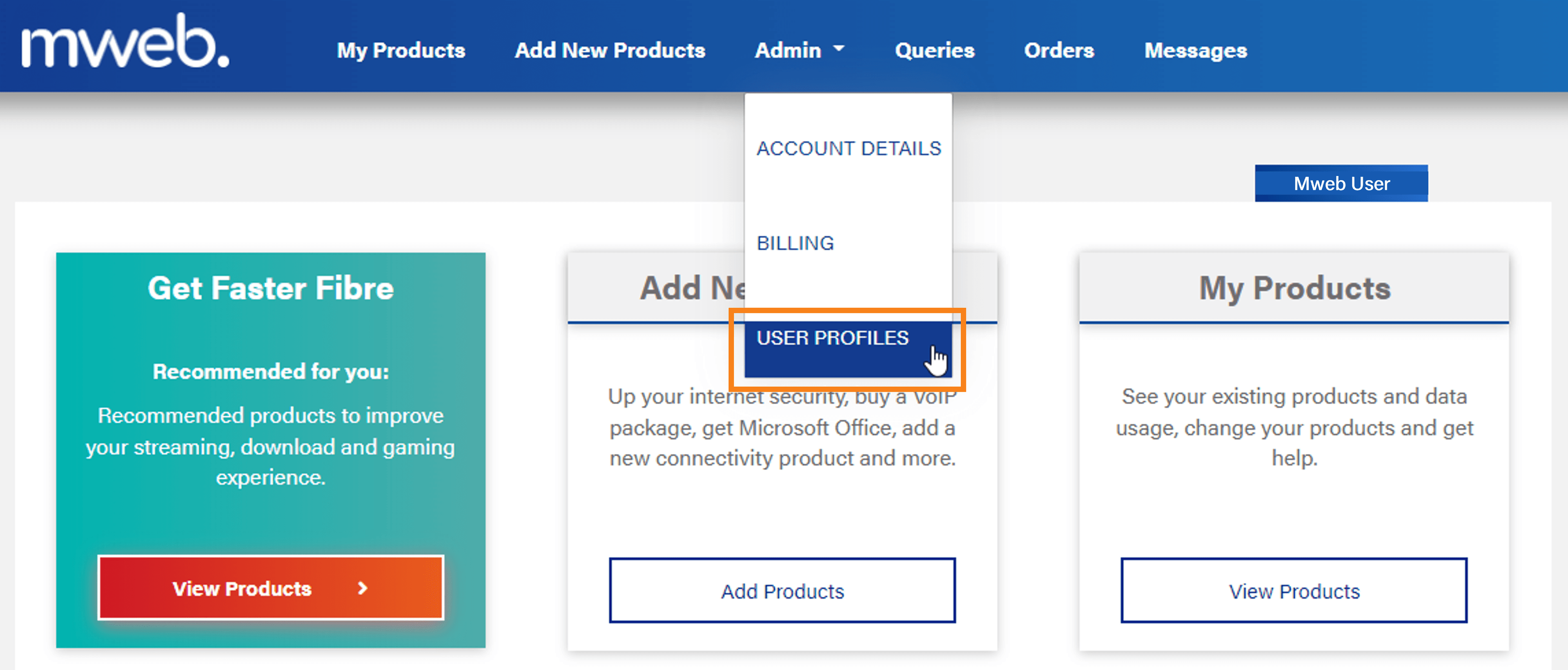Click the arrow inside View Products button
Viewport: 1568px width, 670px height.
[x=361, y=588]
